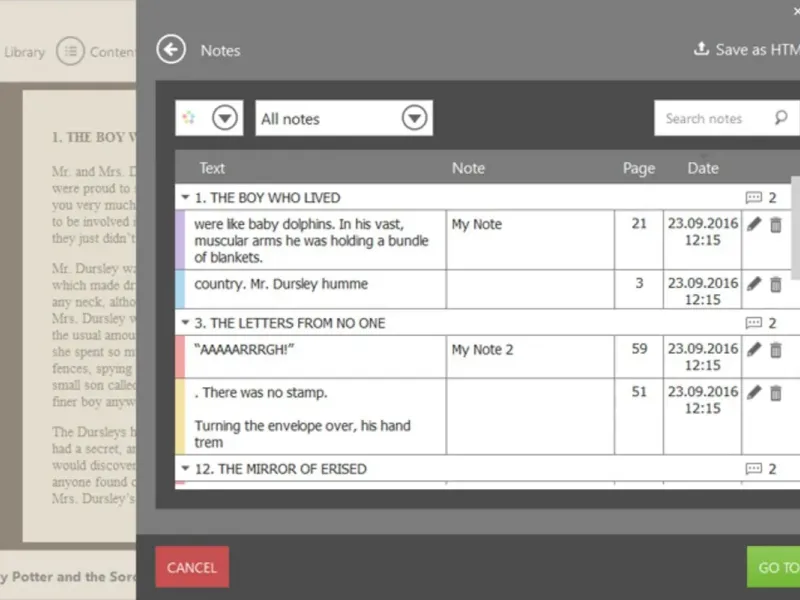Edit the 'There was no stamp' note pencil
The image size is (800, 600).
(x=754, y=393)
